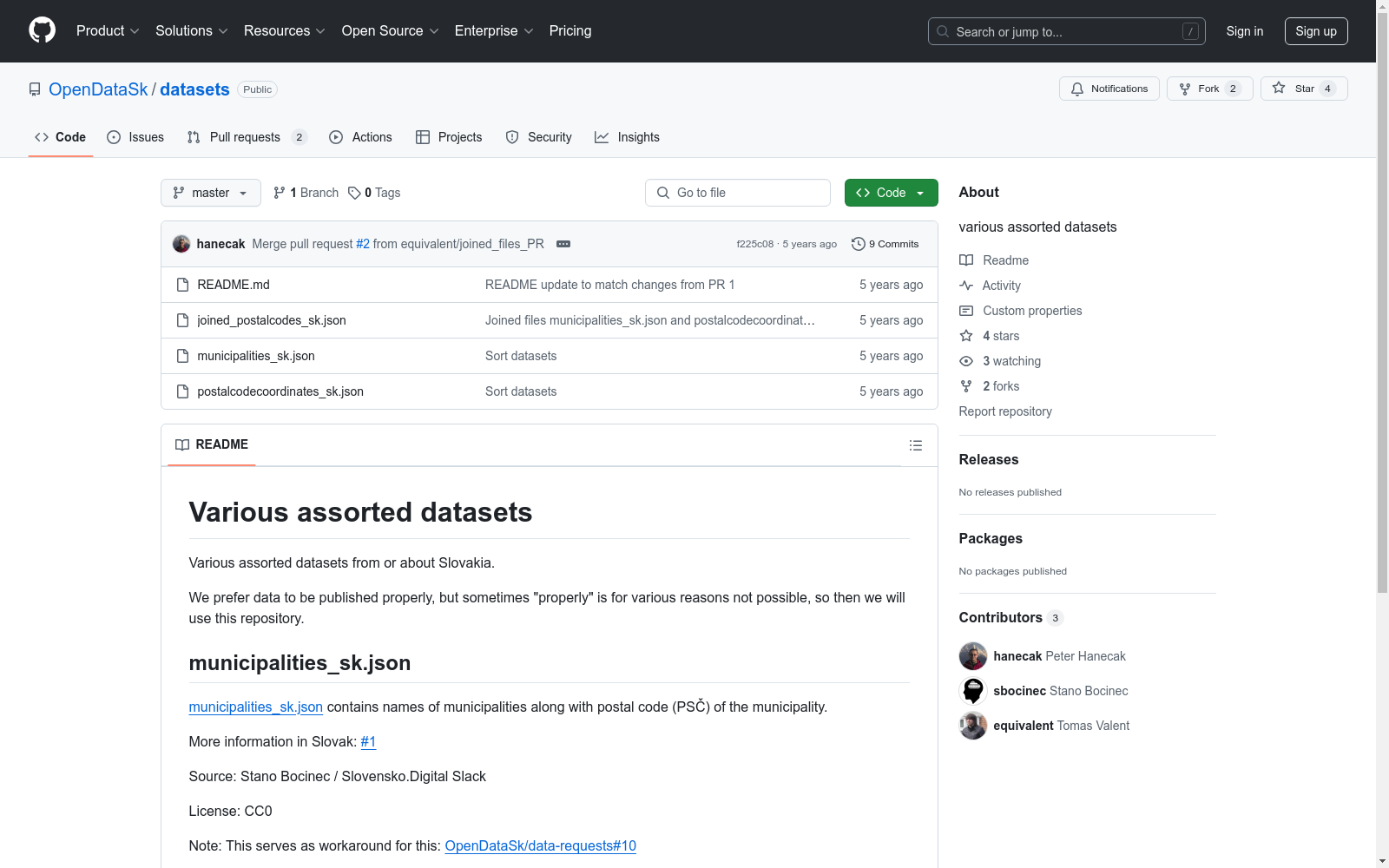Click the 1 Branch link

click(x=306, y=193)
